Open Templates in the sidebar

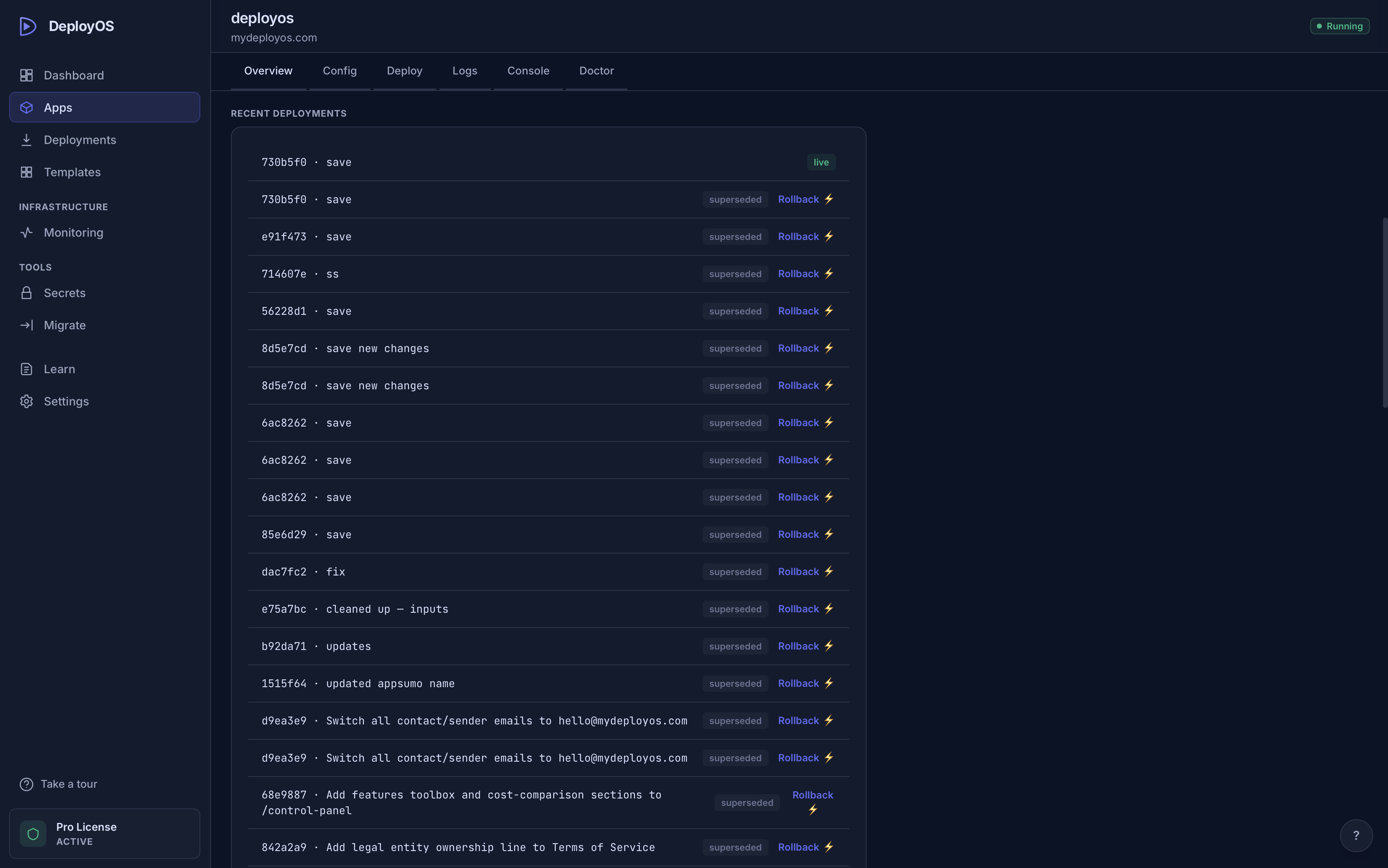(105, 172)
